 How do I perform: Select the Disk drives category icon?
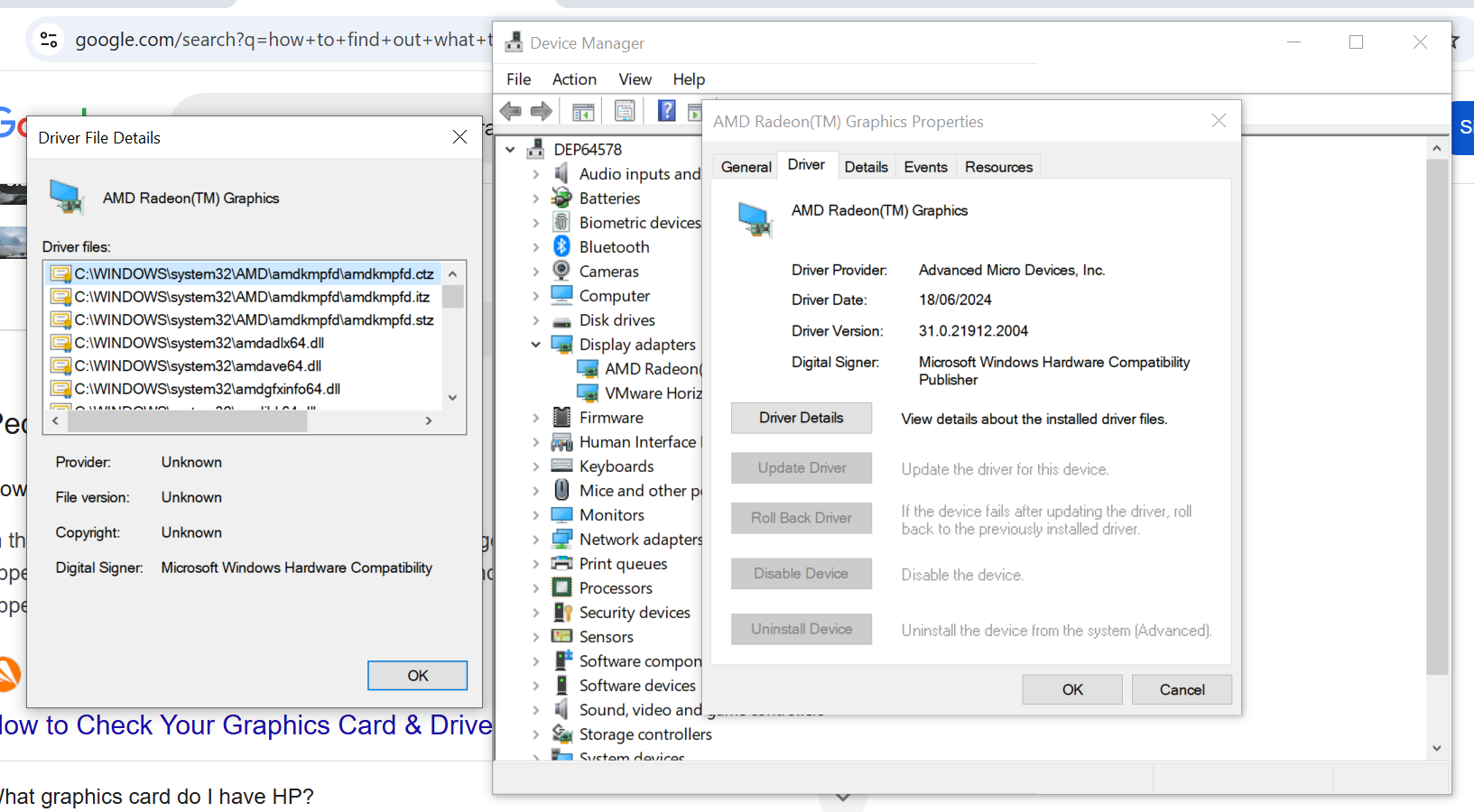tap(561, 321)
